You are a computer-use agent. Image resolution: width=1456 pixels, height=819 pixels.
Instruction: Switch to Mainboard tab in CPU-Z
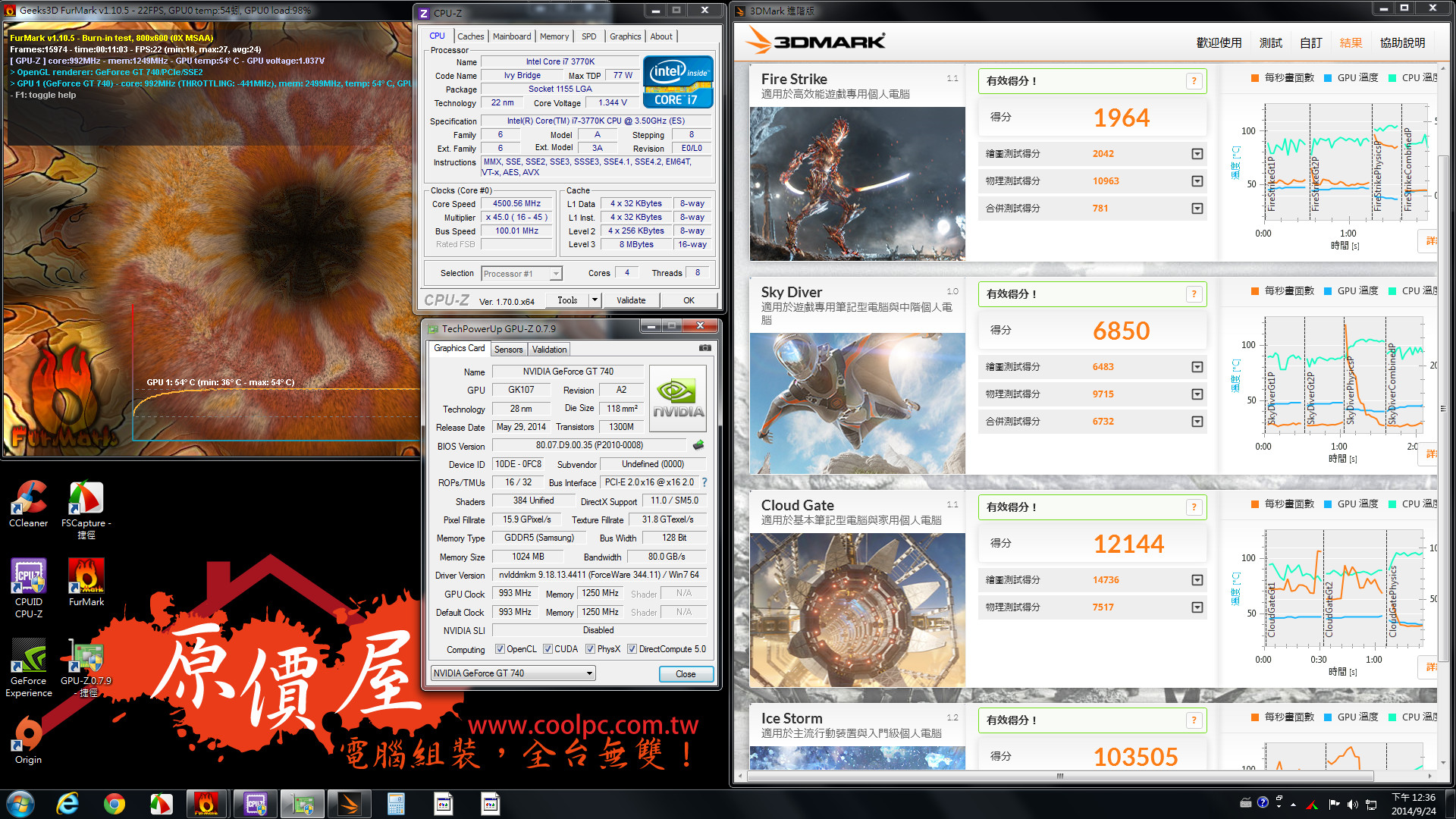[512, 36]
